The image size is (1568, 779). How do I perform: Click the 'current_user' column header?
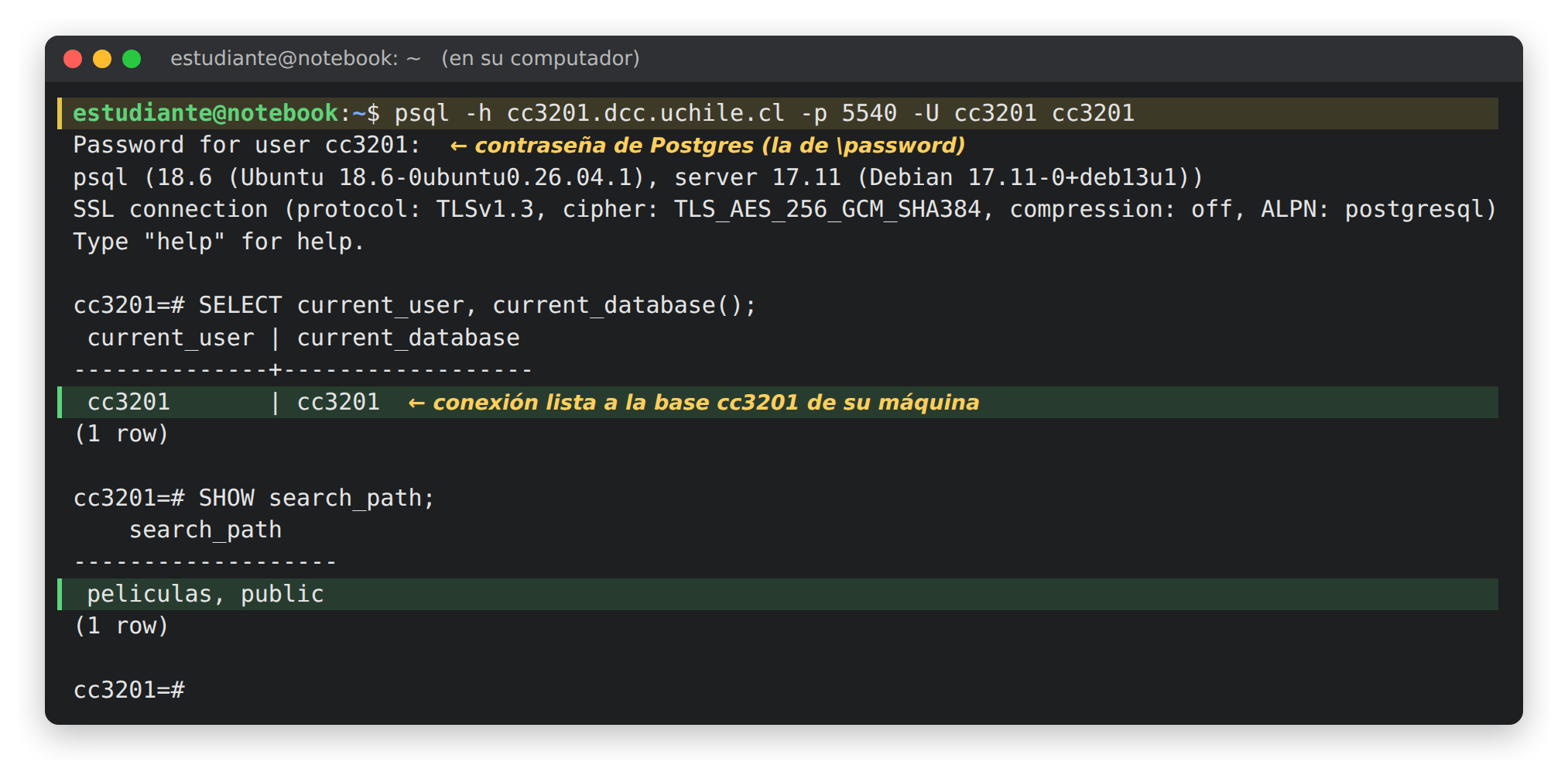(x=171, y=338)
